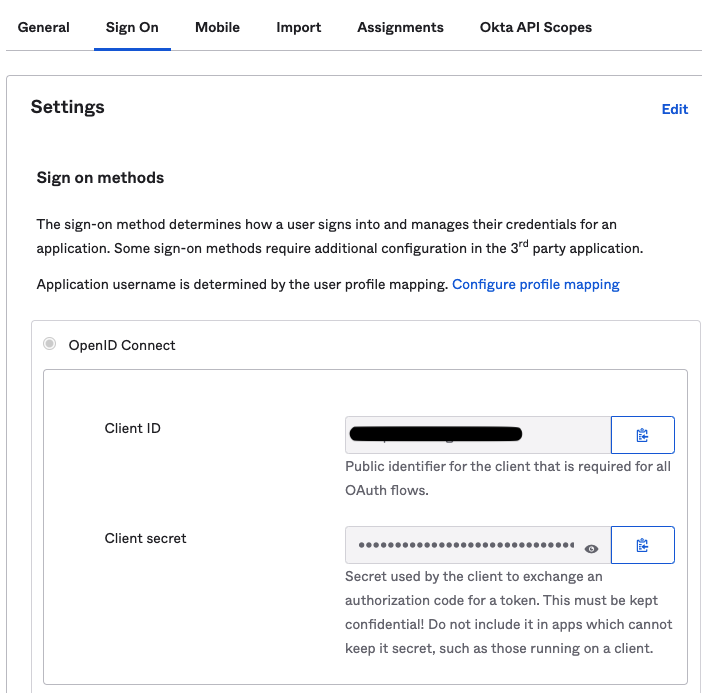Image resolution: width=702 pixels, height=693 pixels.
Task: View the Assignments tab
Action: click(x=400, y=27)
